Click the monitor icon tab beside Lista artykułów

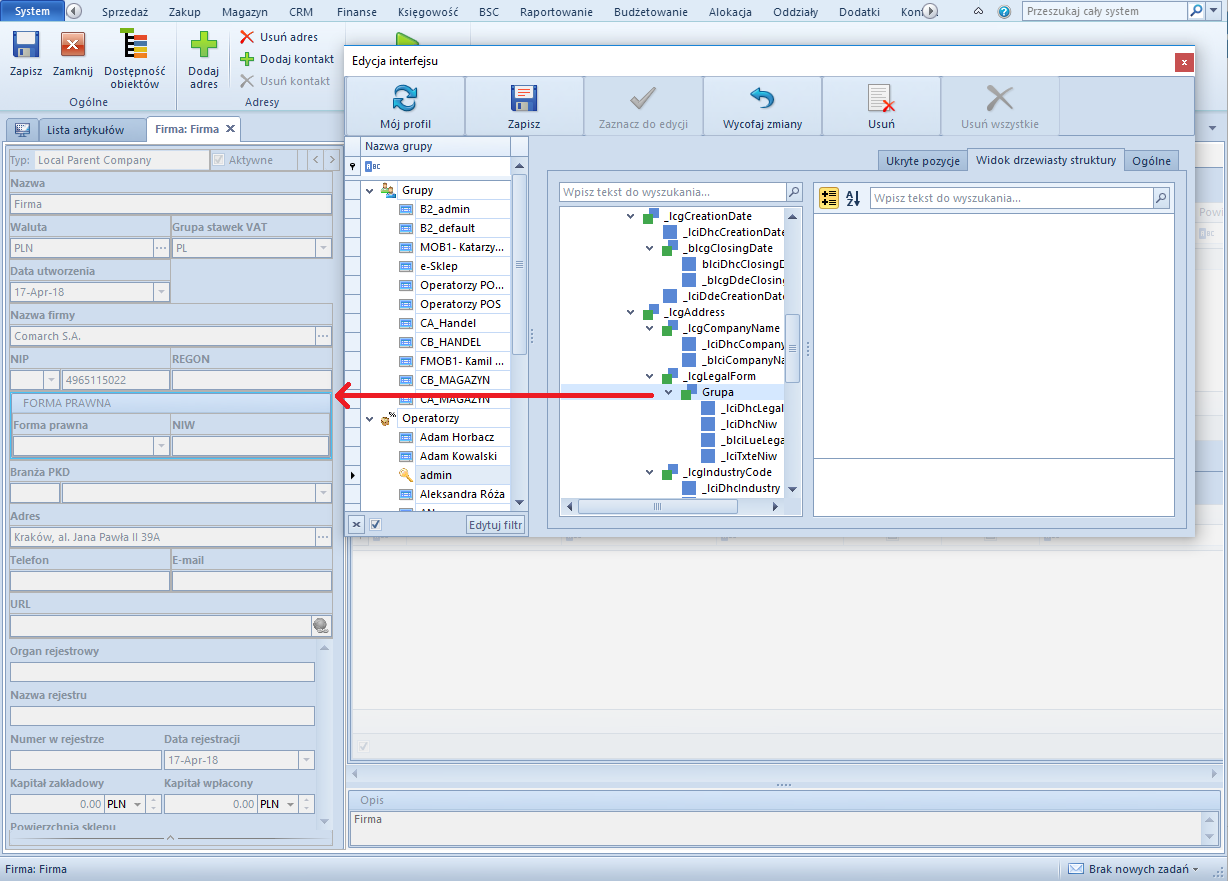coord(22,130)
